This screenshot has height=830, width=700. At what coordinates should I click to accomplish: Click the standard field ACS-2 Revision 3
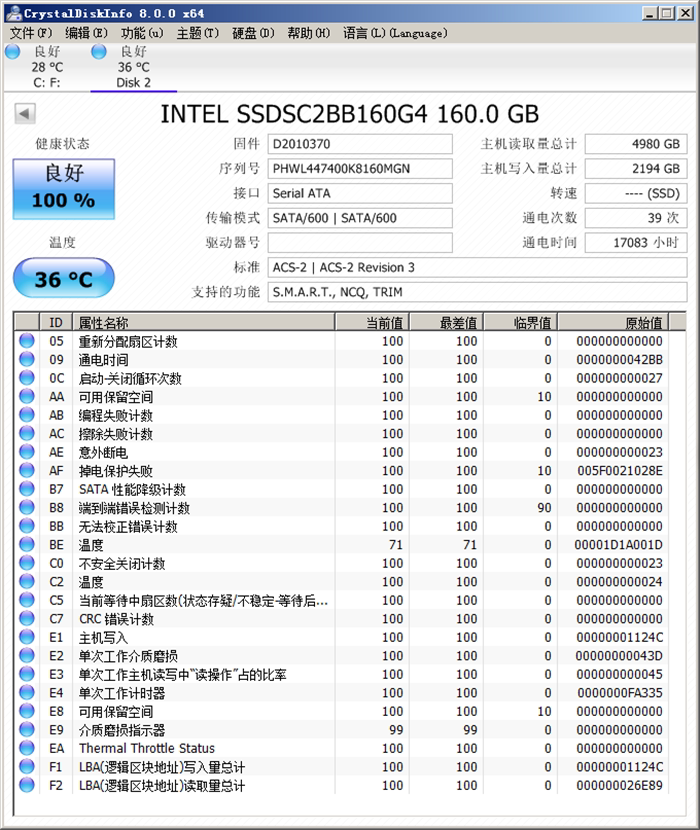point(478,267)
